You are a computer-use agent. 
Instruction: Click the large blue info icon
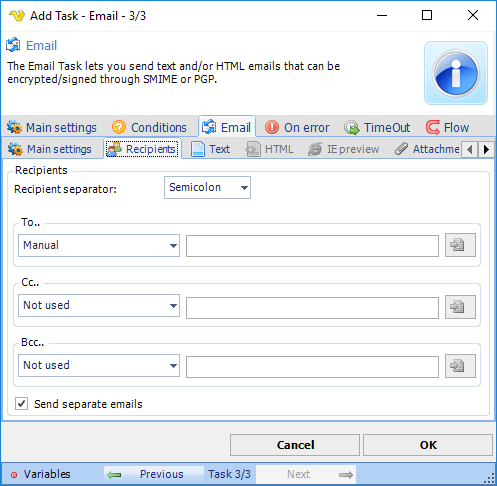coord(456,73)
